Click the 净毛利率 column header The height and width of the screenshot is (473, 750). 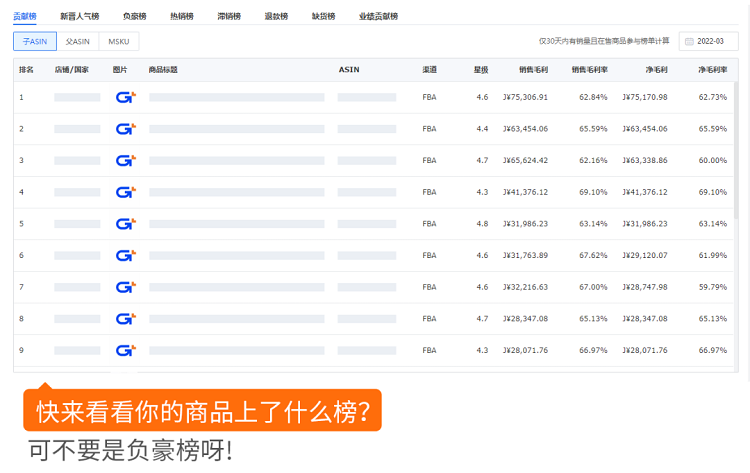click(x=712, y=70)
